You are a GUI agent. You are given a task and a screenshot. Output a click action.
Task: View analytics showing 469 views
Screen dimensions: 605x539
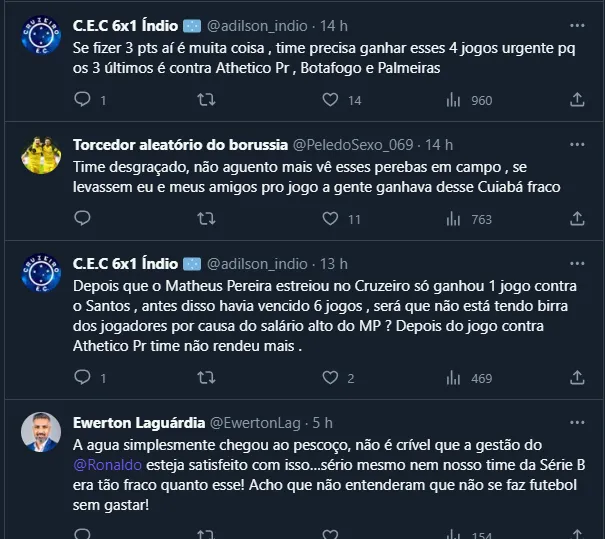[453, 378]
